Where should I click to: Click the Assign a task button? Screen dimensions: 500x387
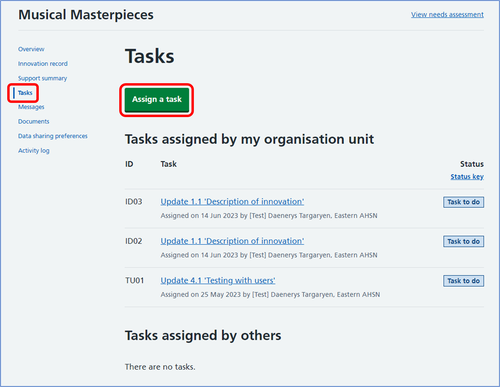(x=157, y=99)
